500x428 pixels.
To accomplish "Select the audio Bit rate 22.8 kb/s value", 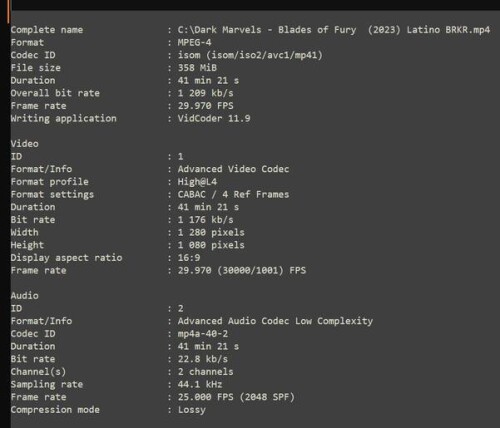I will tap(203, 359).
